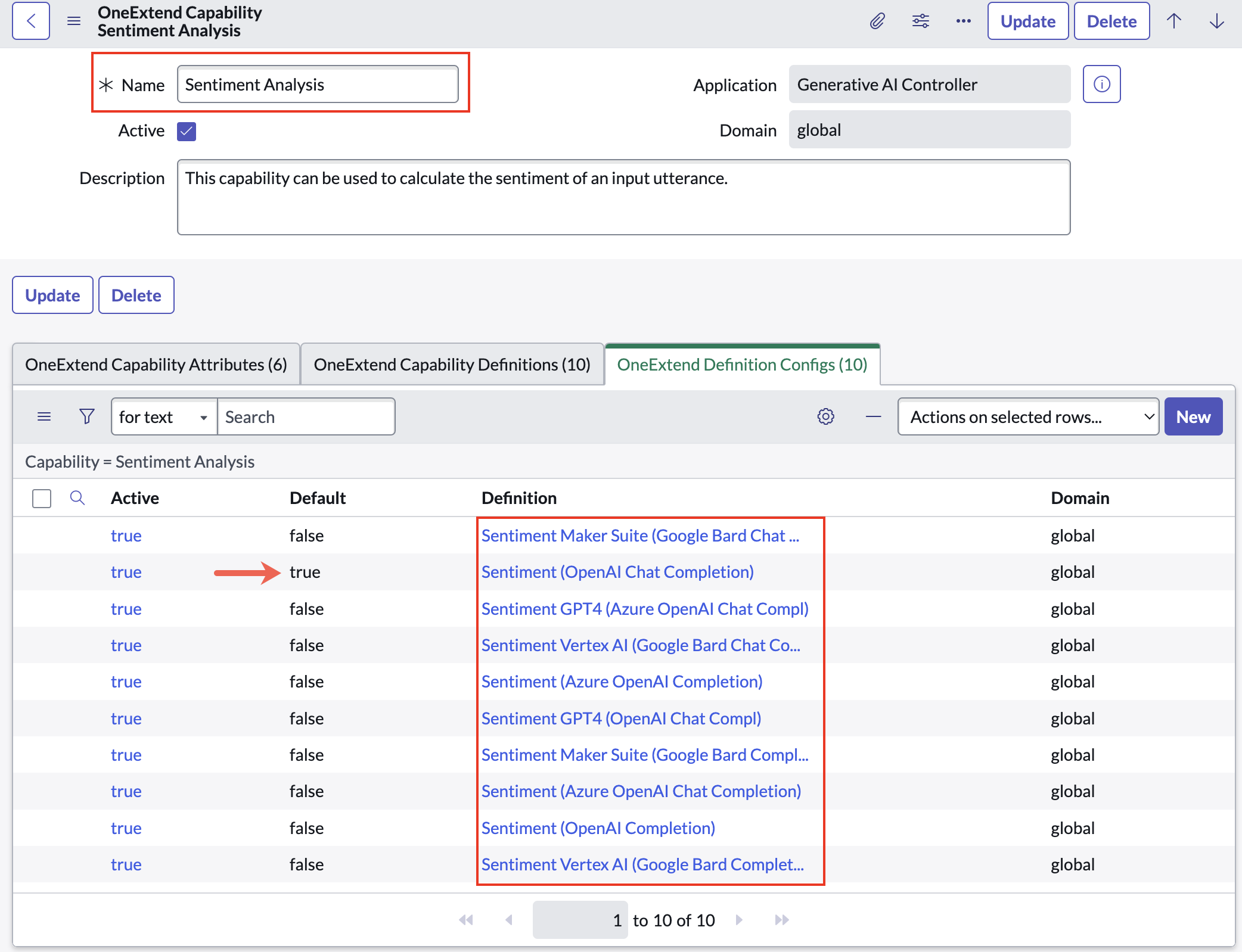Screen dimensions: 1242x952
Task: Select the OneExtend Definition Configs tab
Action: pyautogui.click(x=743, y=364)
